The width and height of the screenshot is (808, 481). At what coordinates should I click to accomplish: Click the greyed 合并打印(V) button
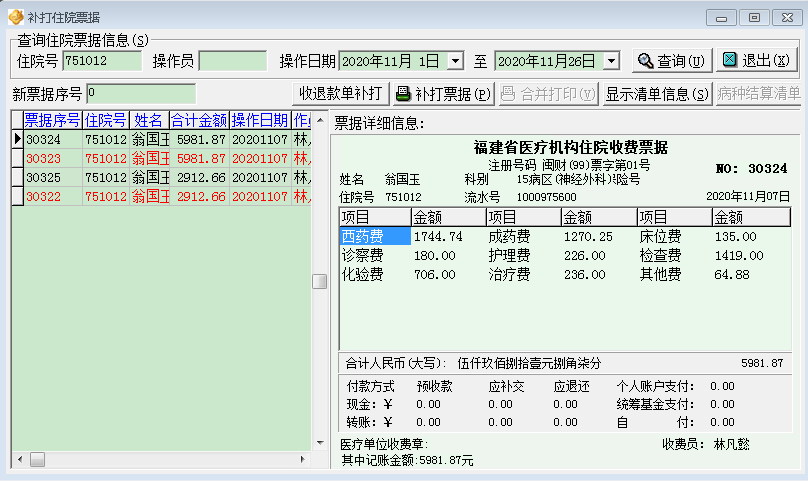coord(548,94)
